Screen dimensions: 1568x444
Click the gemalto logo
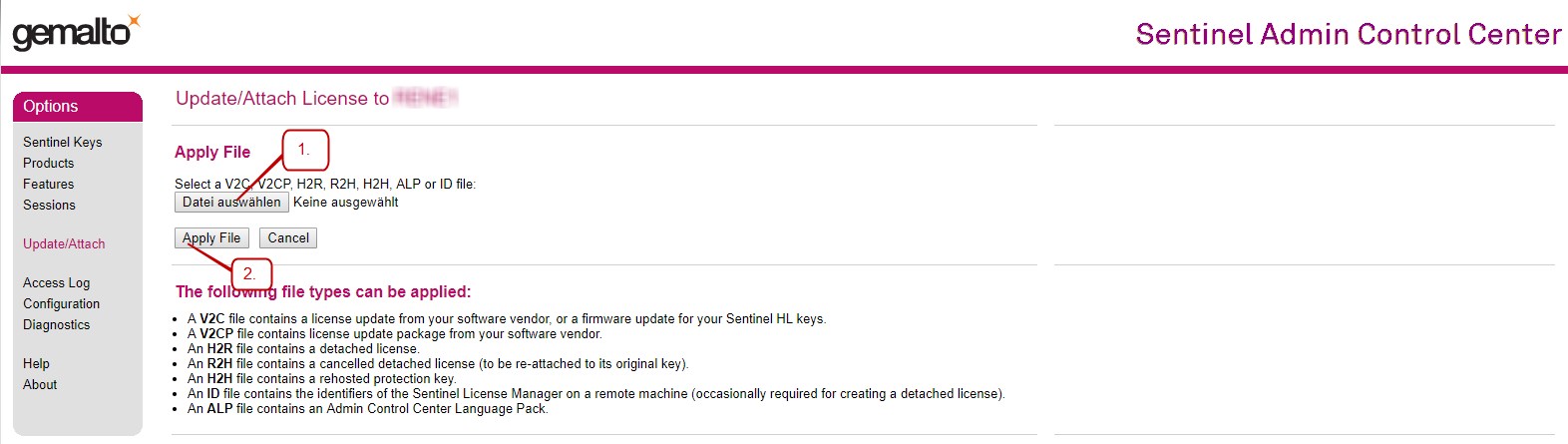pos(75,33)
